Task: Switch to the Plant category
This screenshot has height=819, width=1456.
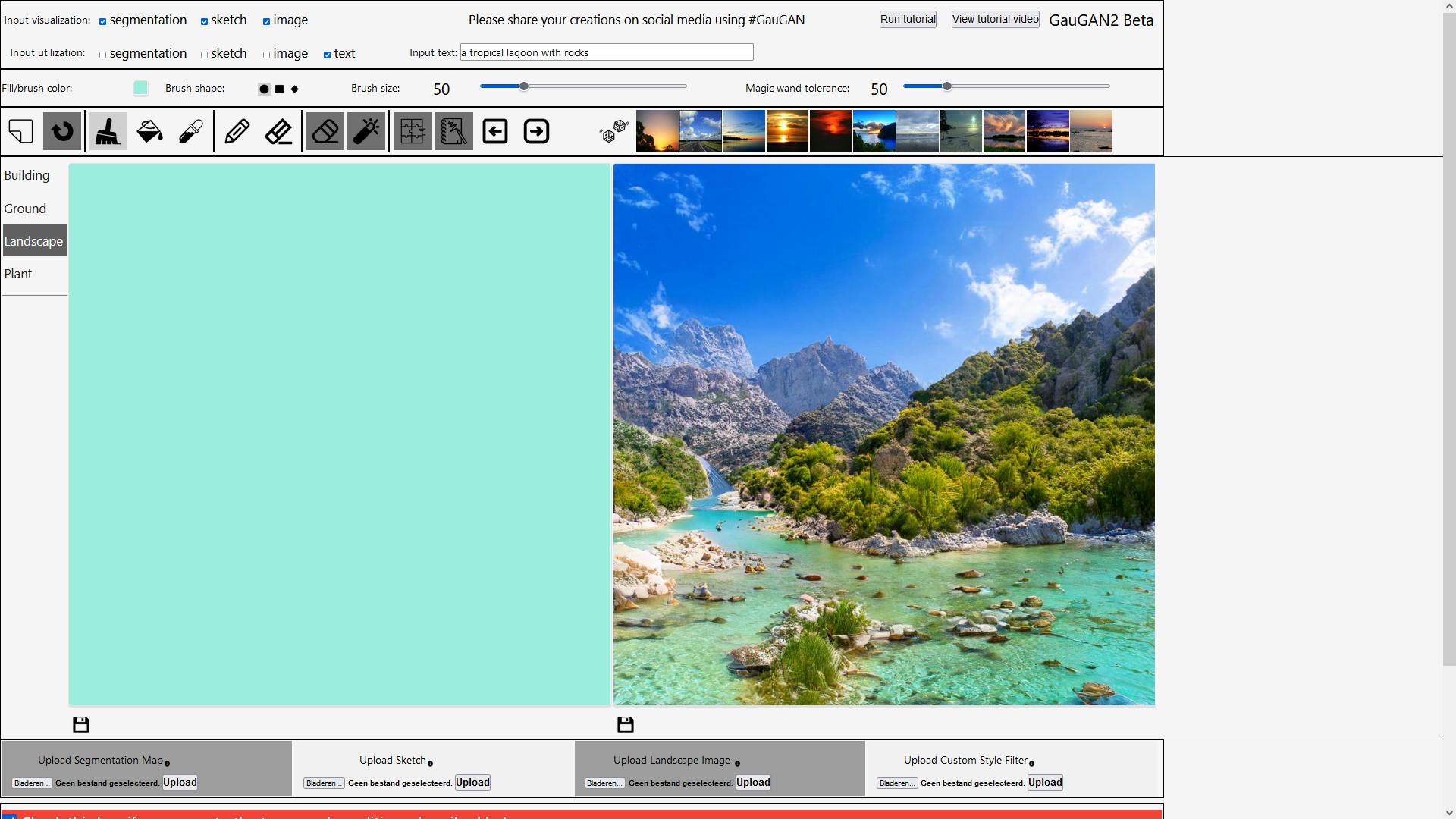Action: tap(18, 274)
